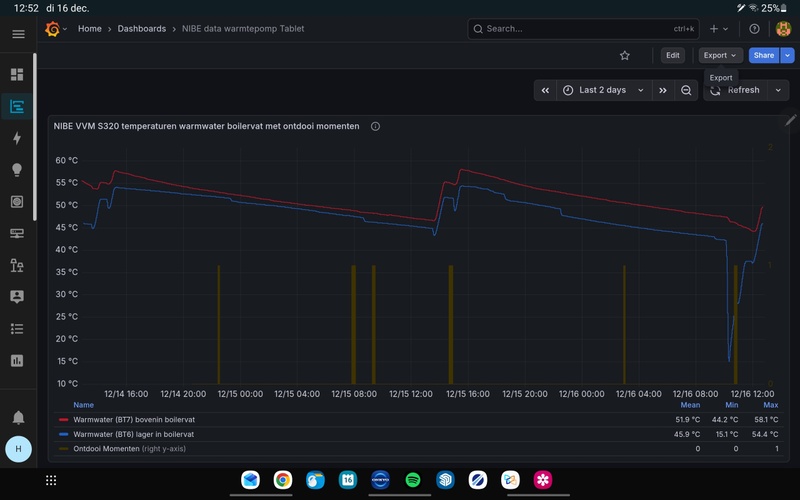Toggle Warmwater (BT7) bovenin boilervat series
Viewport: 800px width, 500px height.
point(134,420)
